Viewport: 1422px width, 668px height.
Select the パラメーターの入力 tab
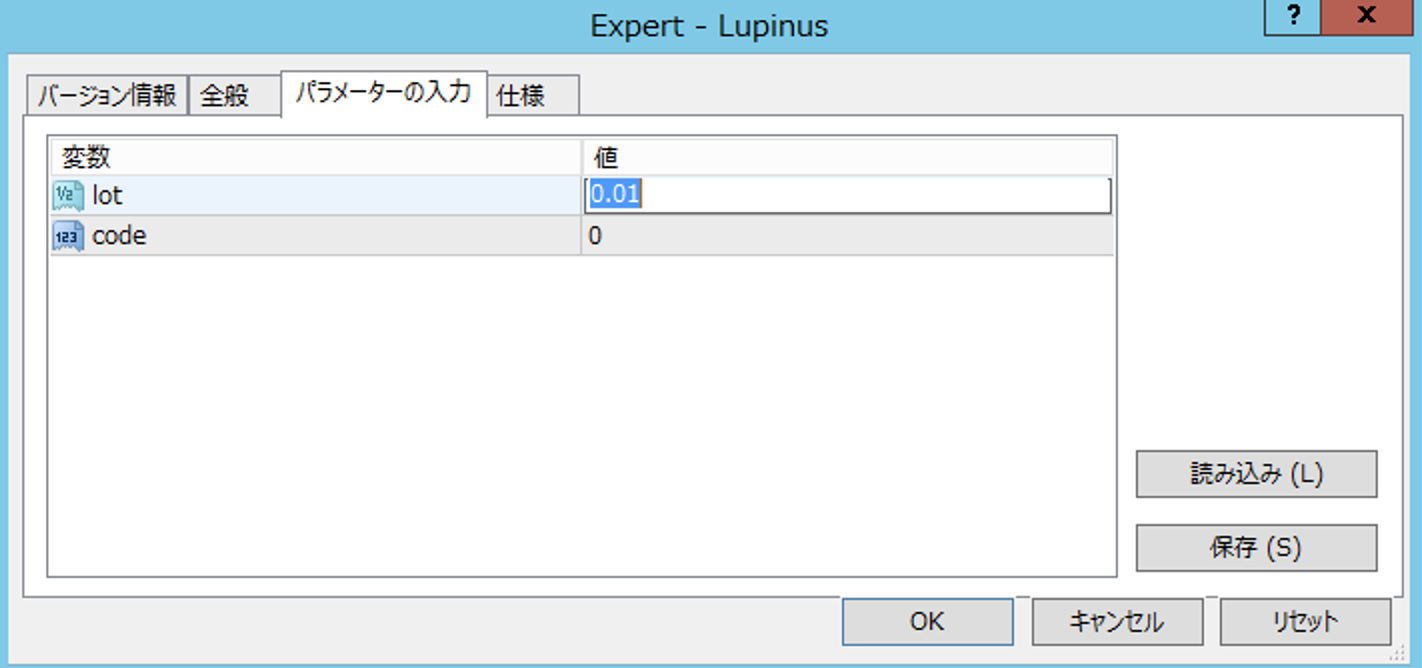pos(383,94)
